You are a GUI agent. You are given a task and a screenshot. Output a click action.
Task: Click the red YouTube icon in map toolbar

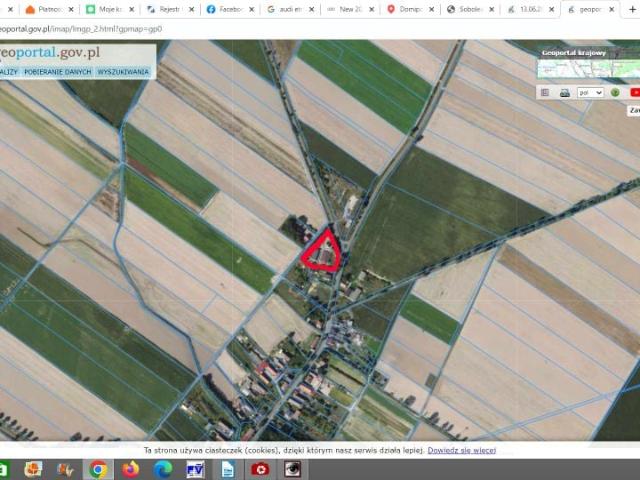635,92
